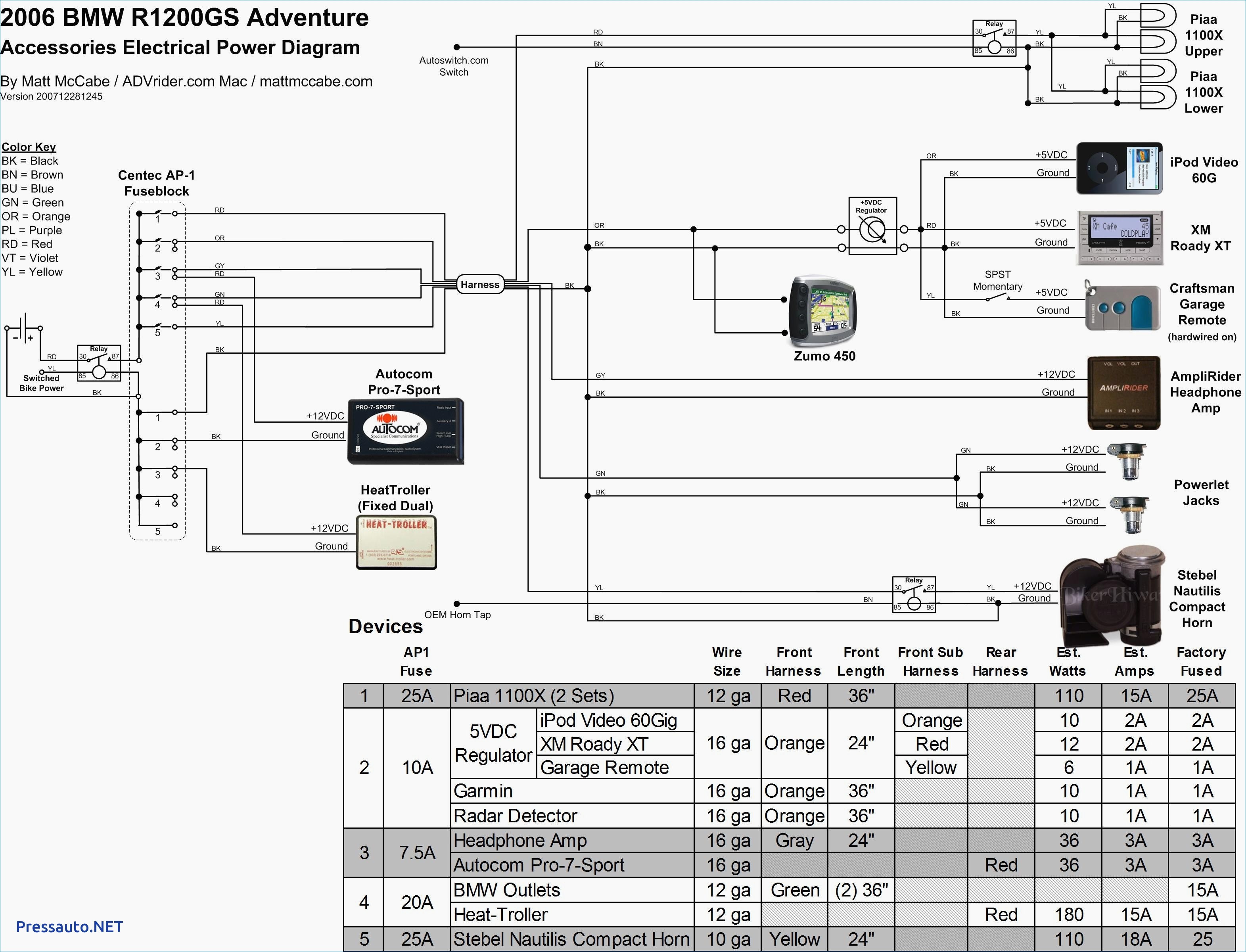Click the 'iPod Video 60Gig' table cell

click(x=615, y=720)
